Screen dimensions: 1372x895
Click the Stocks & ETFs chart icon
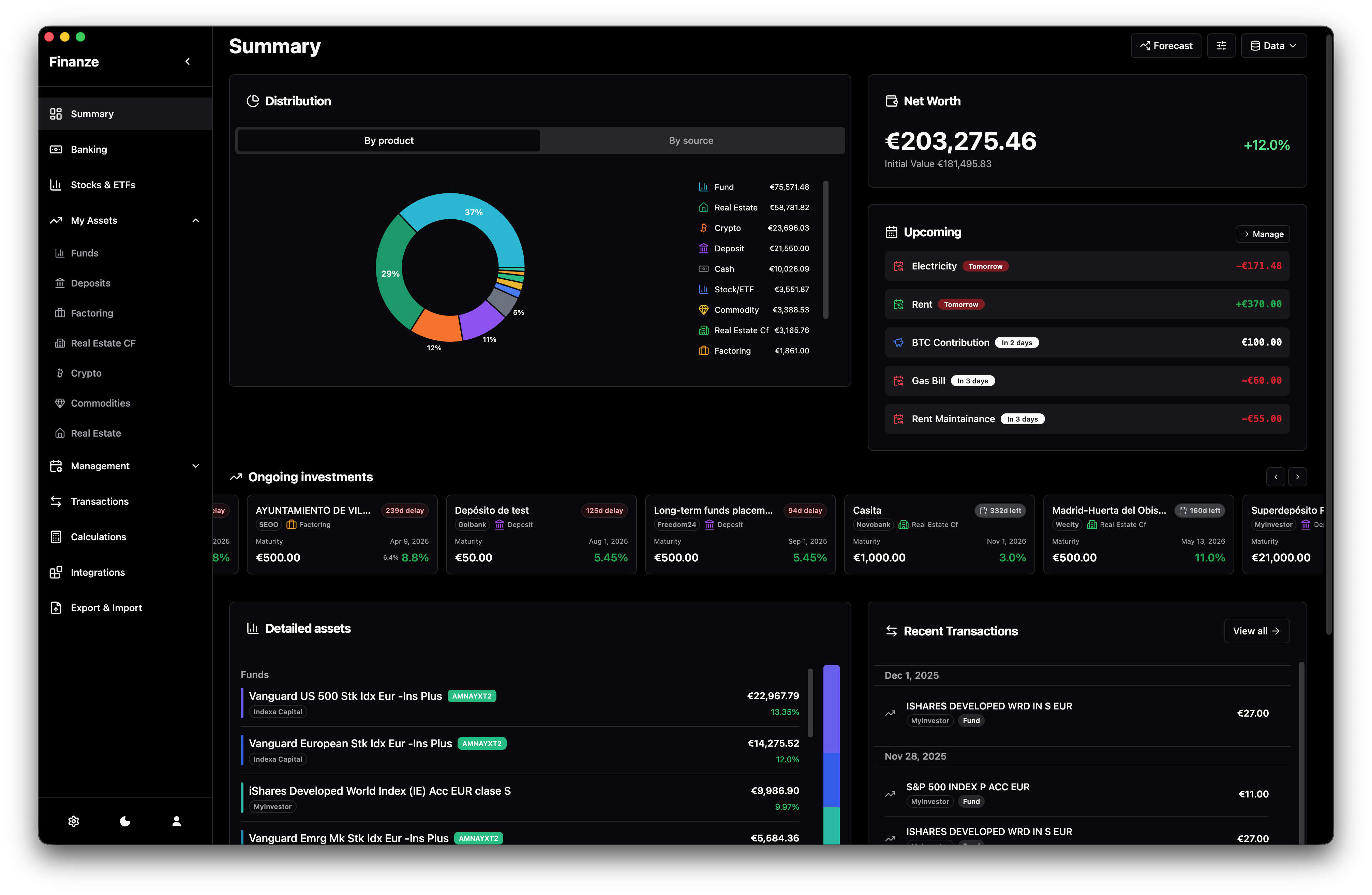[x=56, y=185]
